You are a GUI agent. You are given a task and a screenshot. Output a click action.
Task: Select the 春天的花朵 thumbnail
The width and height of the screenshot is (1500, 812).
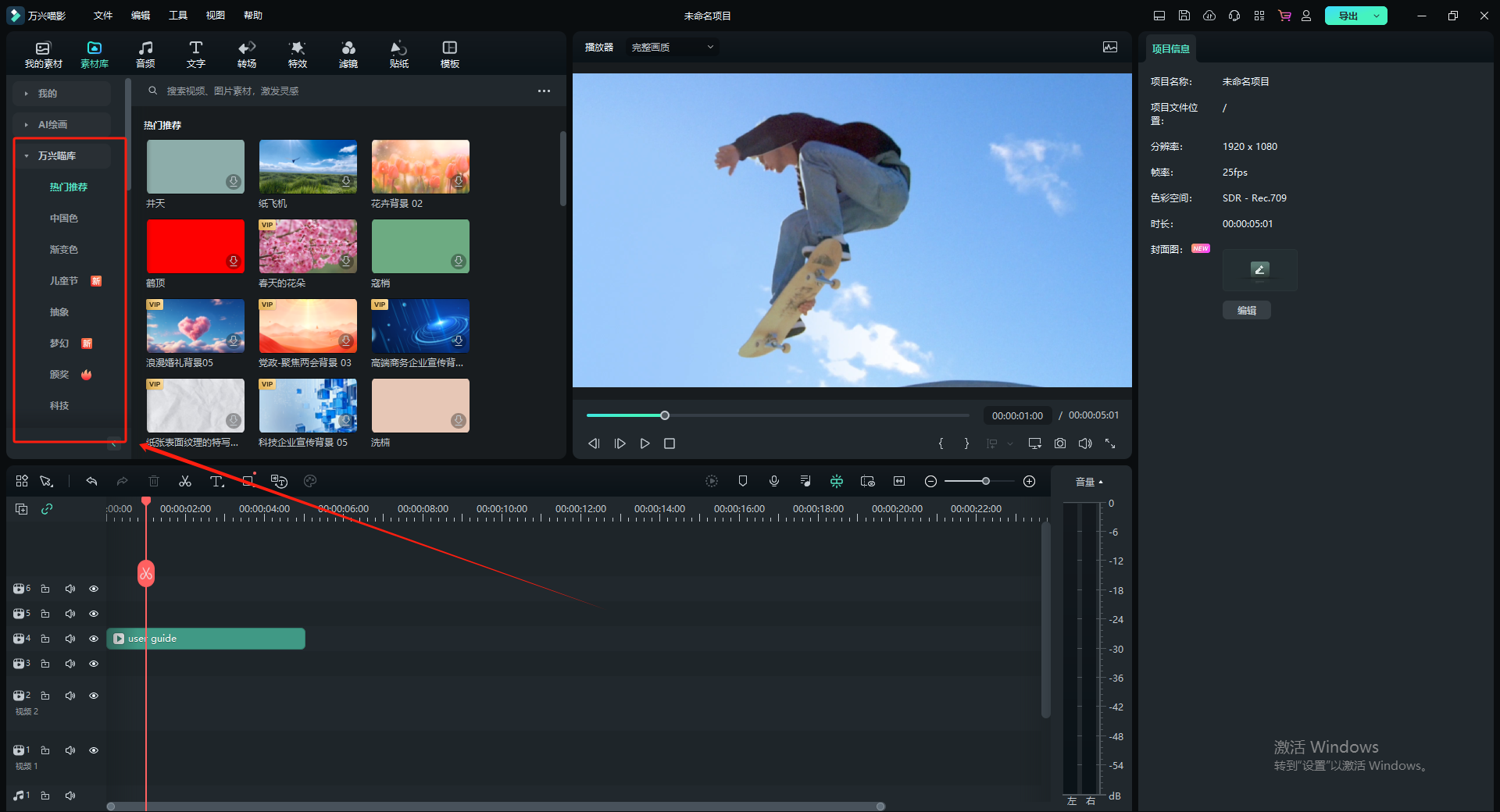[308, 247]
